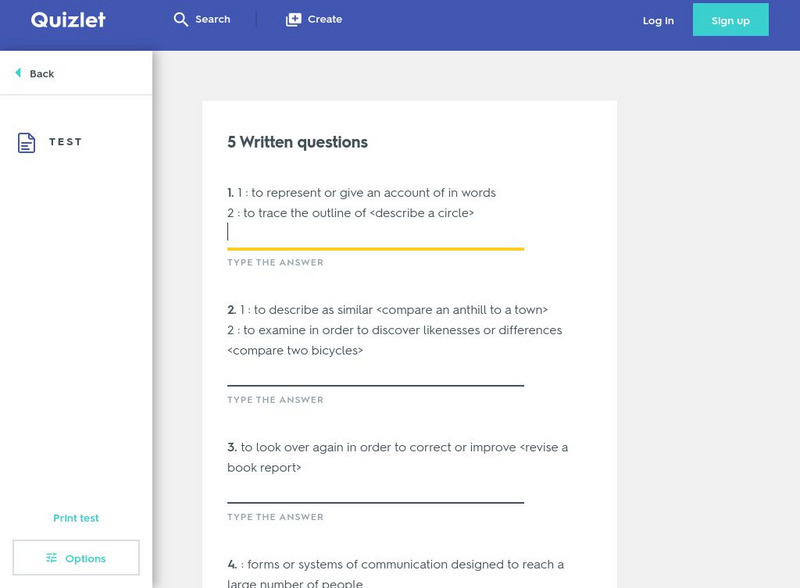
Task: Click the Print test link
Action: [76, 518]
